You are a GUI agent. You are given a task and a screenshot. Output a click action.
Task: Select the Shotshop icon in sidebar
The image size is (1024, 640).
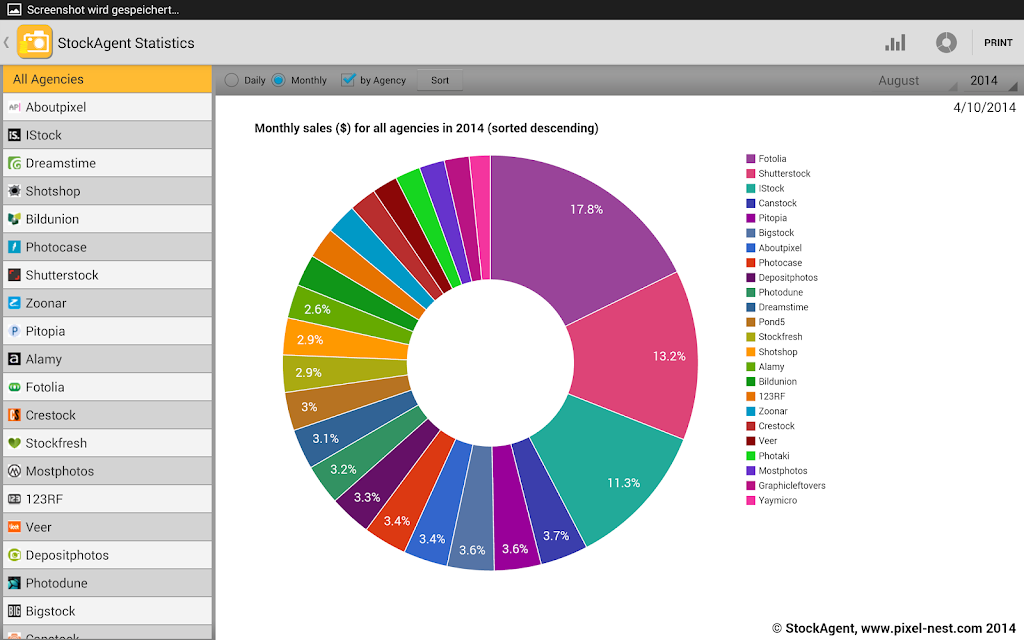(x=14, y=191)
